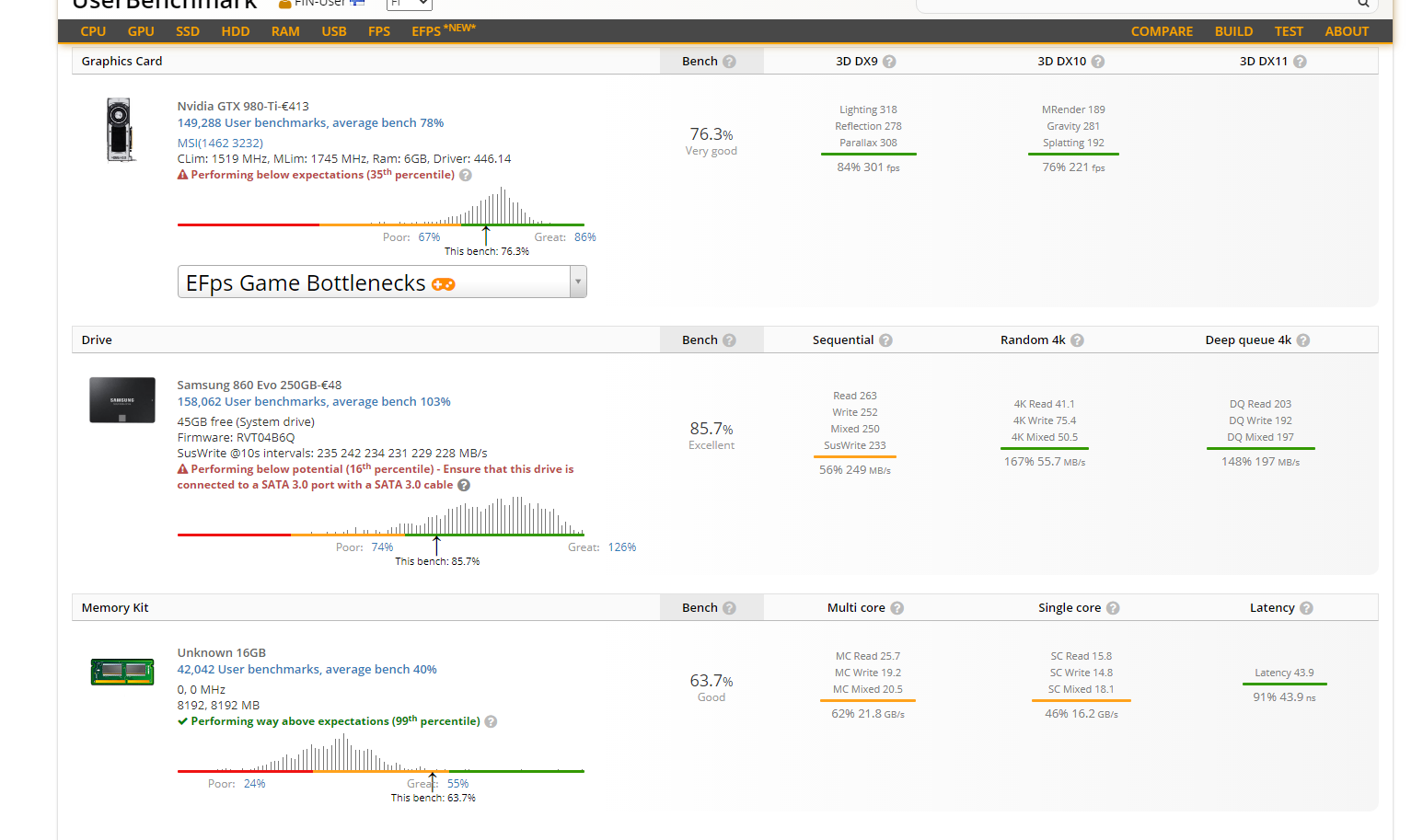Open help icon next to Sequential
Image resolution: width=1423 pixels, height=840 pixels.
[x=885, y=340]
